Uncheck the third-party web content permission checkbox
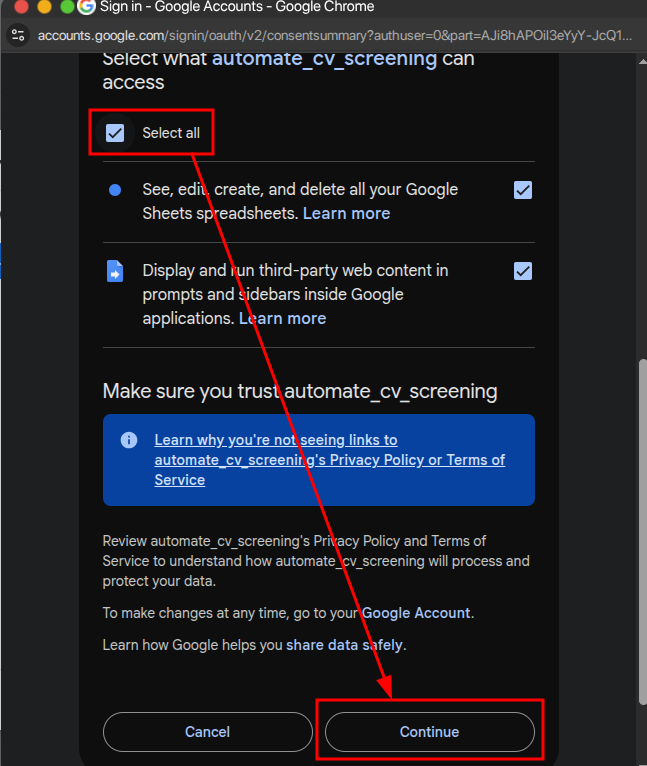 [x=522, y=271]
